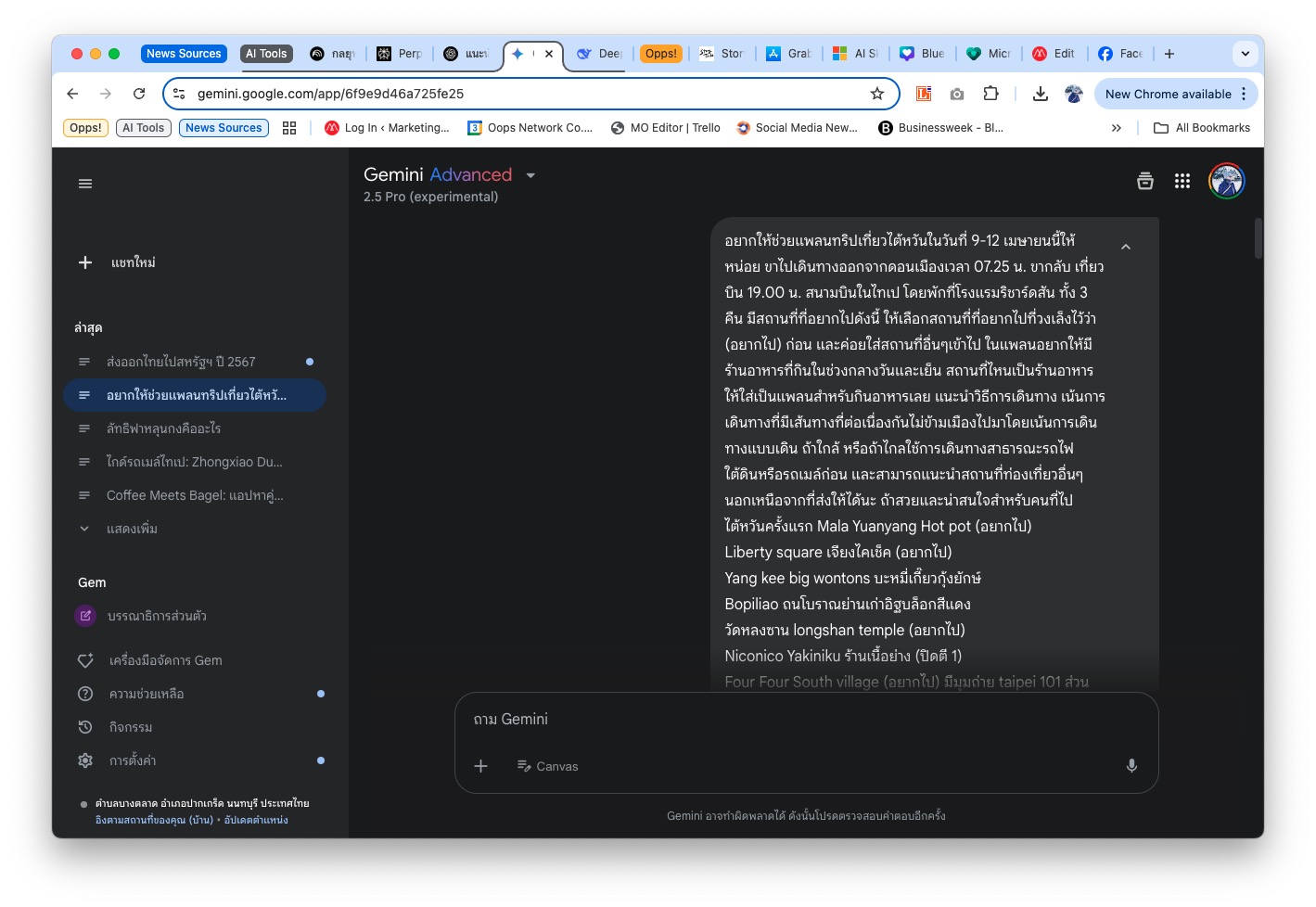Open the tab search dropdown chevron
The image size is (1316, 907).
pos(1246,54)
